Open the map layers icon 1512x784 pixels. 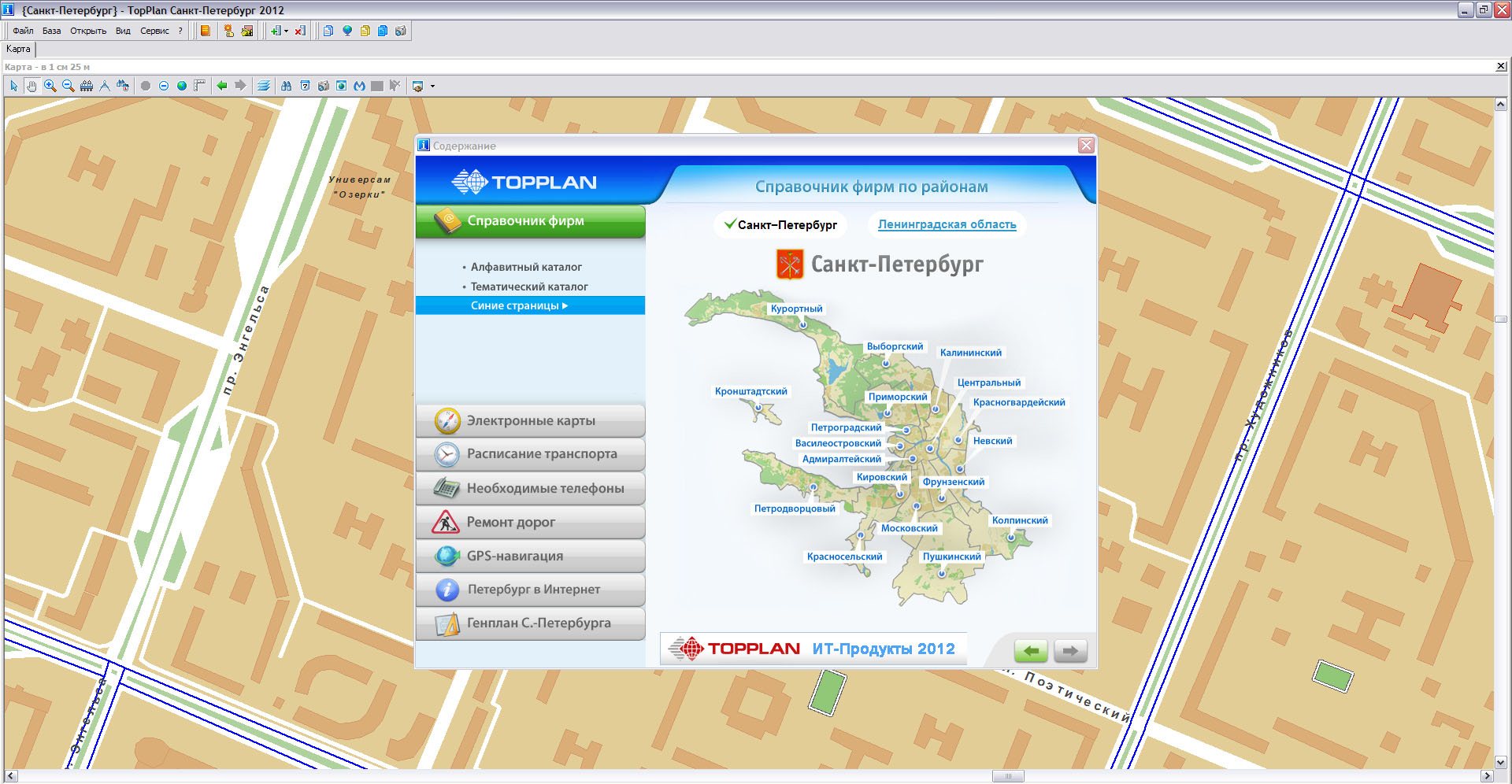(x=264, y=86)
